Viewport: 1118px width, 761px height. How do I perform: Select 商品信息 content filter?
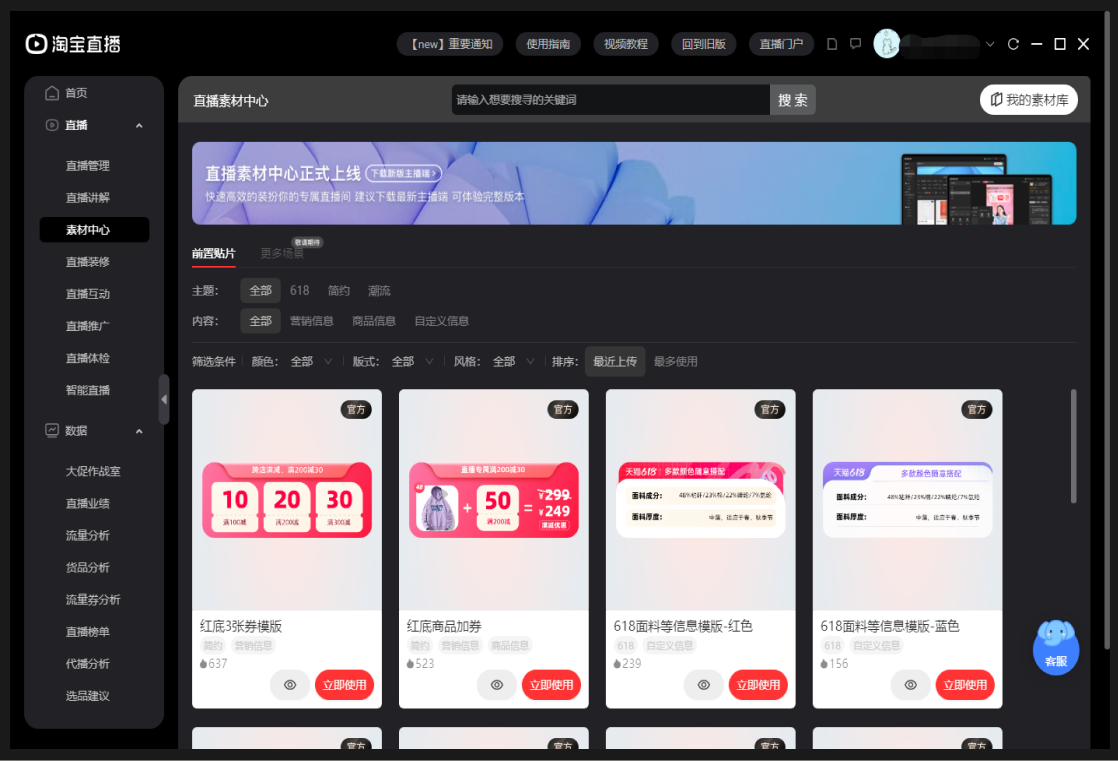click(x=374, y=321)
